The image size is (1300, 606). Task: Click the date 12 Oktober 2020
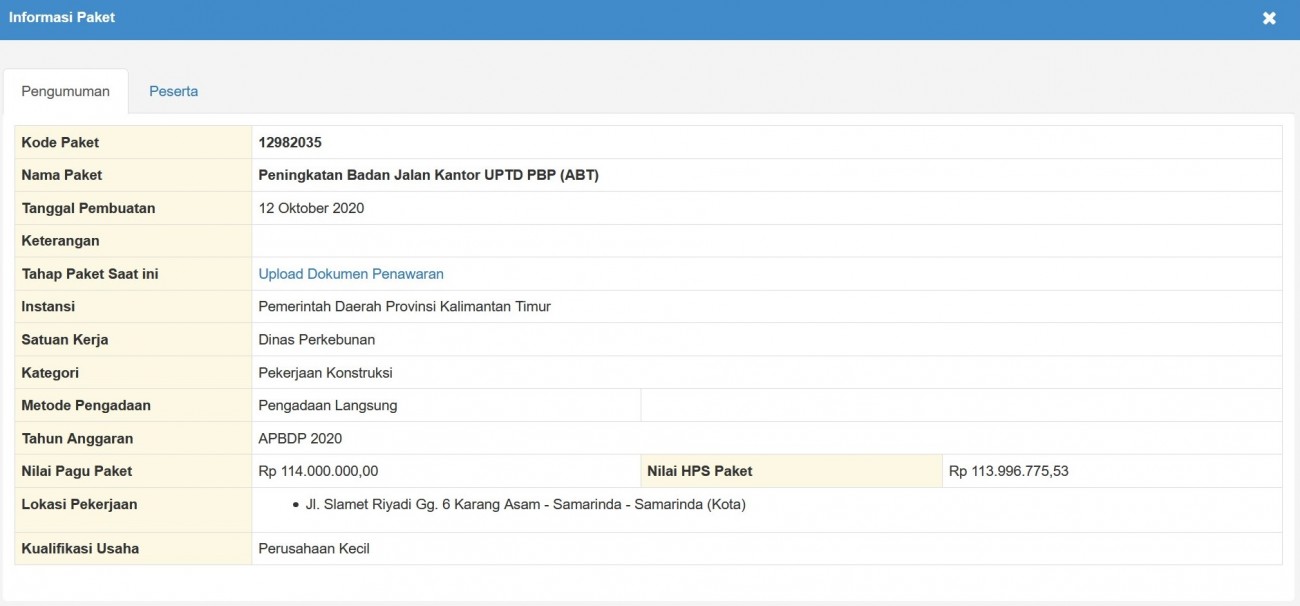(x=311, y=208)
